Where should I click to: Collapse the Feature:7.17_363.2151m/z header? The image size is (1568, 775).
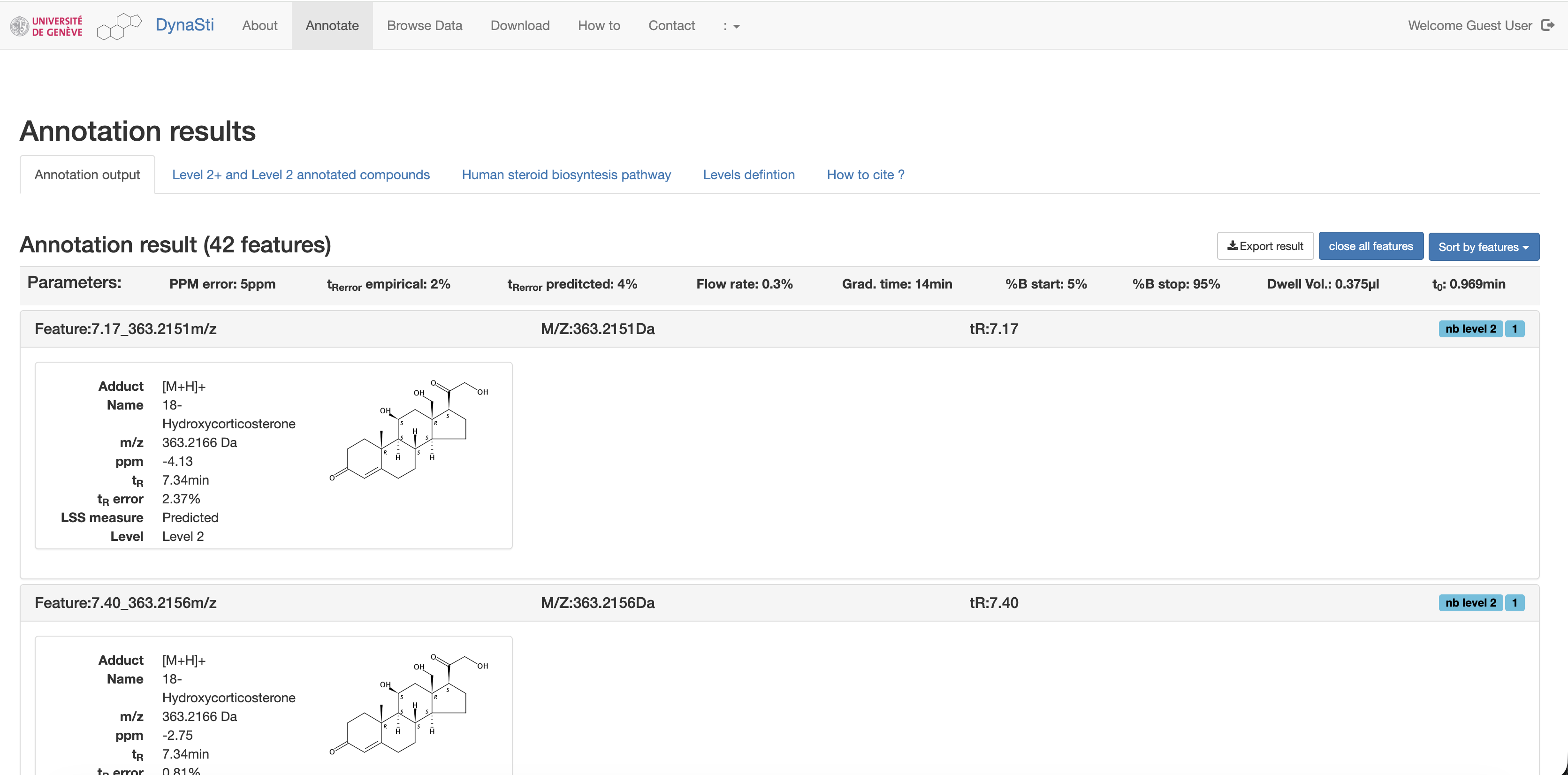coord(779,329)
